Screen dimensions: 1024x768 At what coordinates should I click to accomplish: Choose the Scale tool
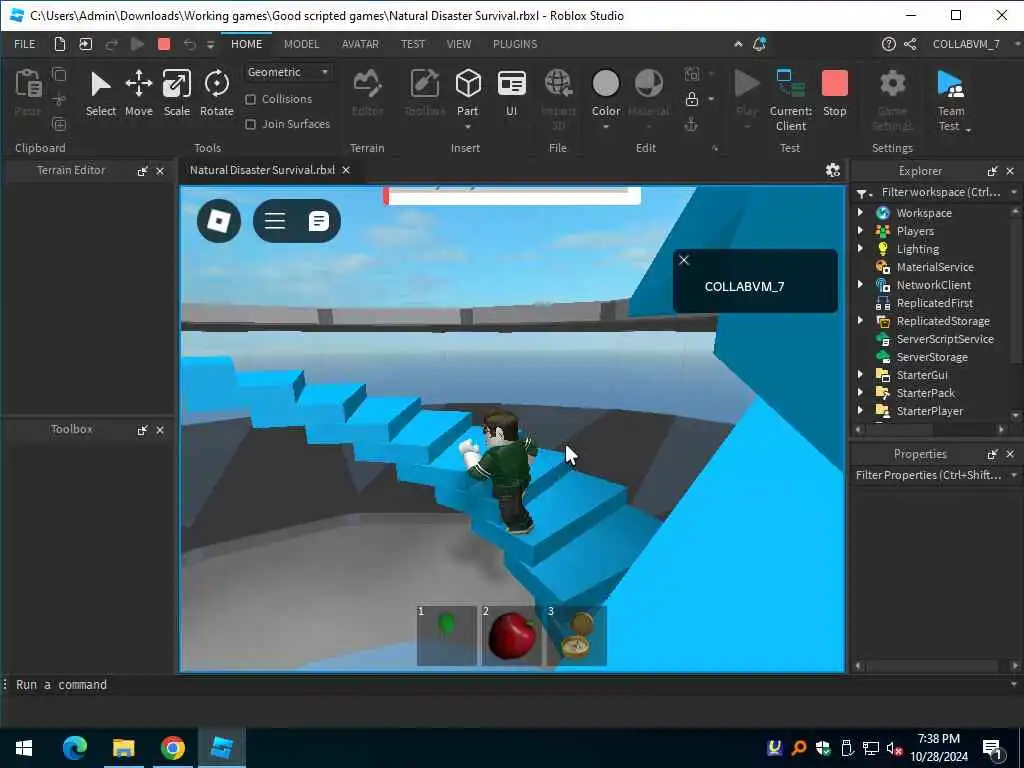[x=176, y=94]
